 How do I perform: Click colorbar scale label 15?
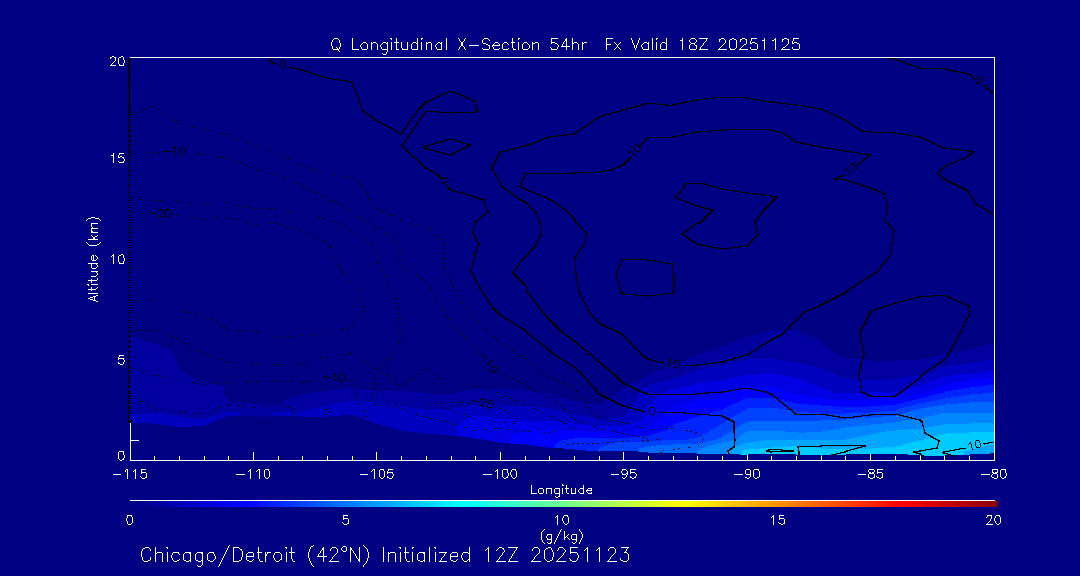point(777,520)
